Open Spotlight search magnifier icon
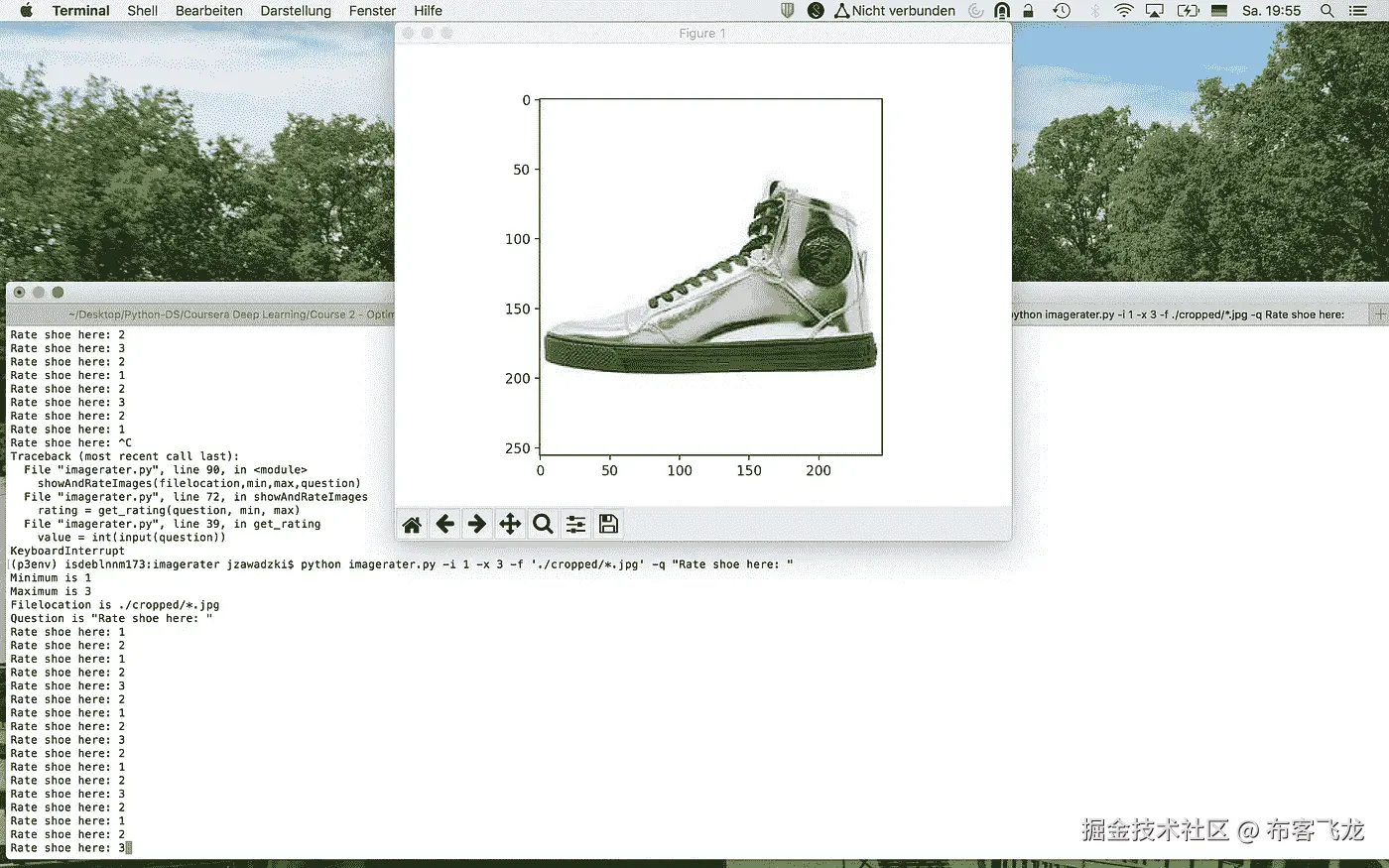This screenshot has height=868, width=1389. click(x=1327, y=11)
